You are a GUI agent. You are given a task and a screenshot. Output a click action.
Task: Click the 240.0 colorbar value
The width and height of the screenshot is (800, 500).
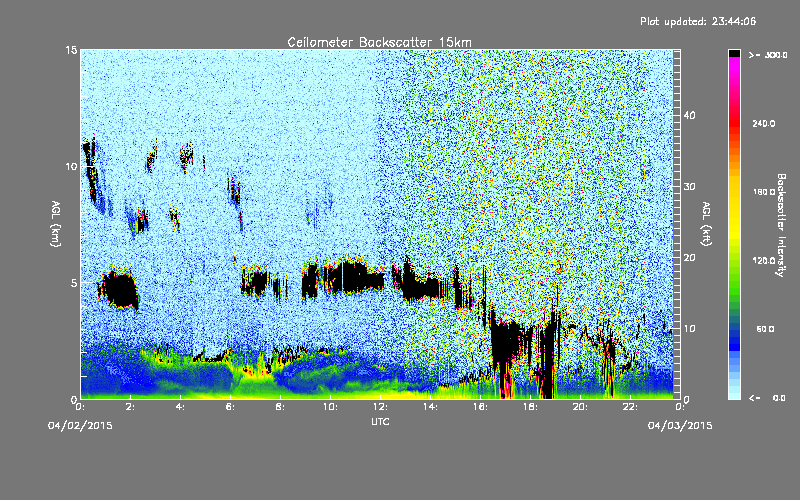coord(764,124)
